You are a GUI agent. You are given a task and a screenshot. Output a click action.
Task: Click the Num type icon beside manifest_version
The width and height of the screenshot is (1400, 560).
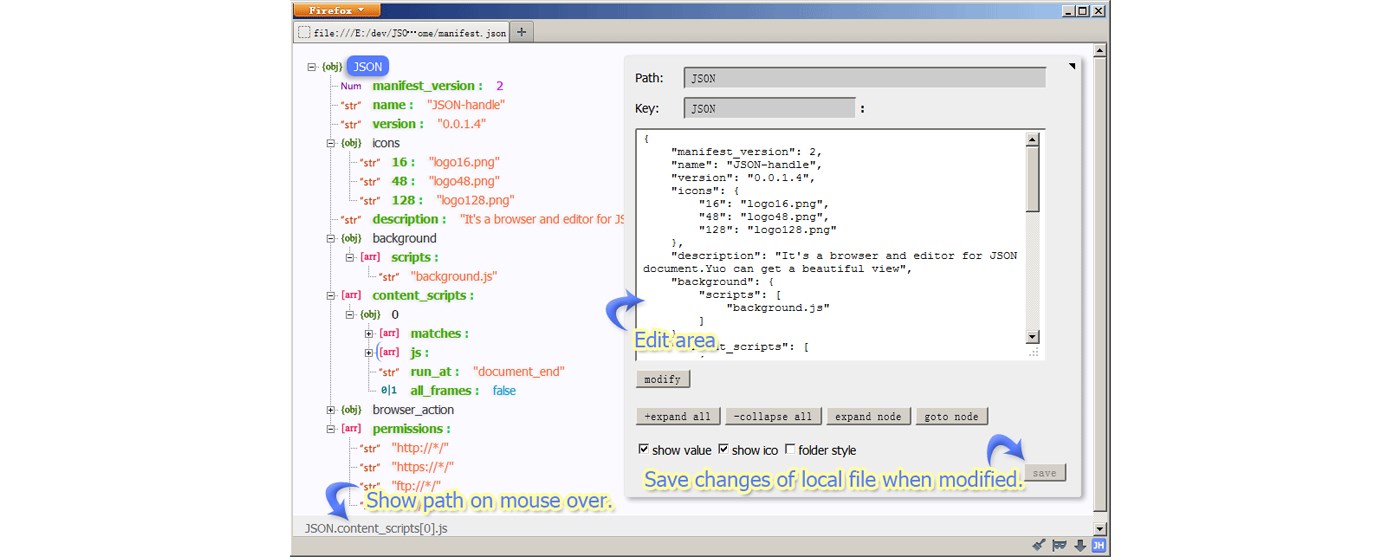tap(350, 86)
